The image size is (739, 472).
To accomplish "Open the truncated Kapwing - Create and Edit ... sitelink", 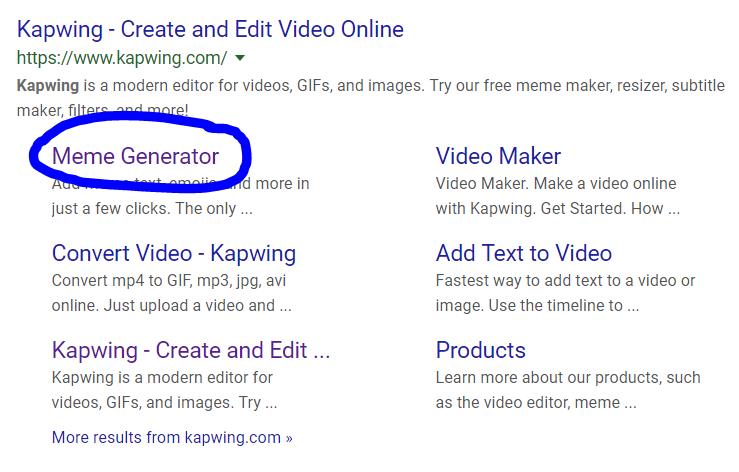I will coord(191,350).
